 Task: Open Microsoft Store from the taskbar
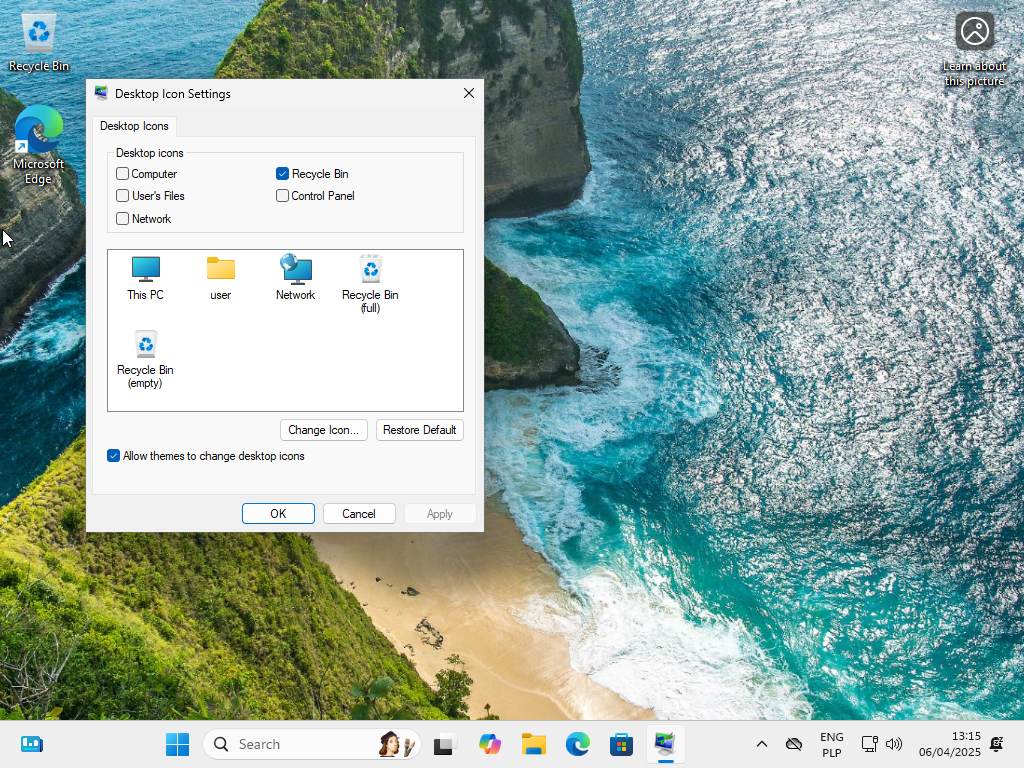click(x=621, y=744)
